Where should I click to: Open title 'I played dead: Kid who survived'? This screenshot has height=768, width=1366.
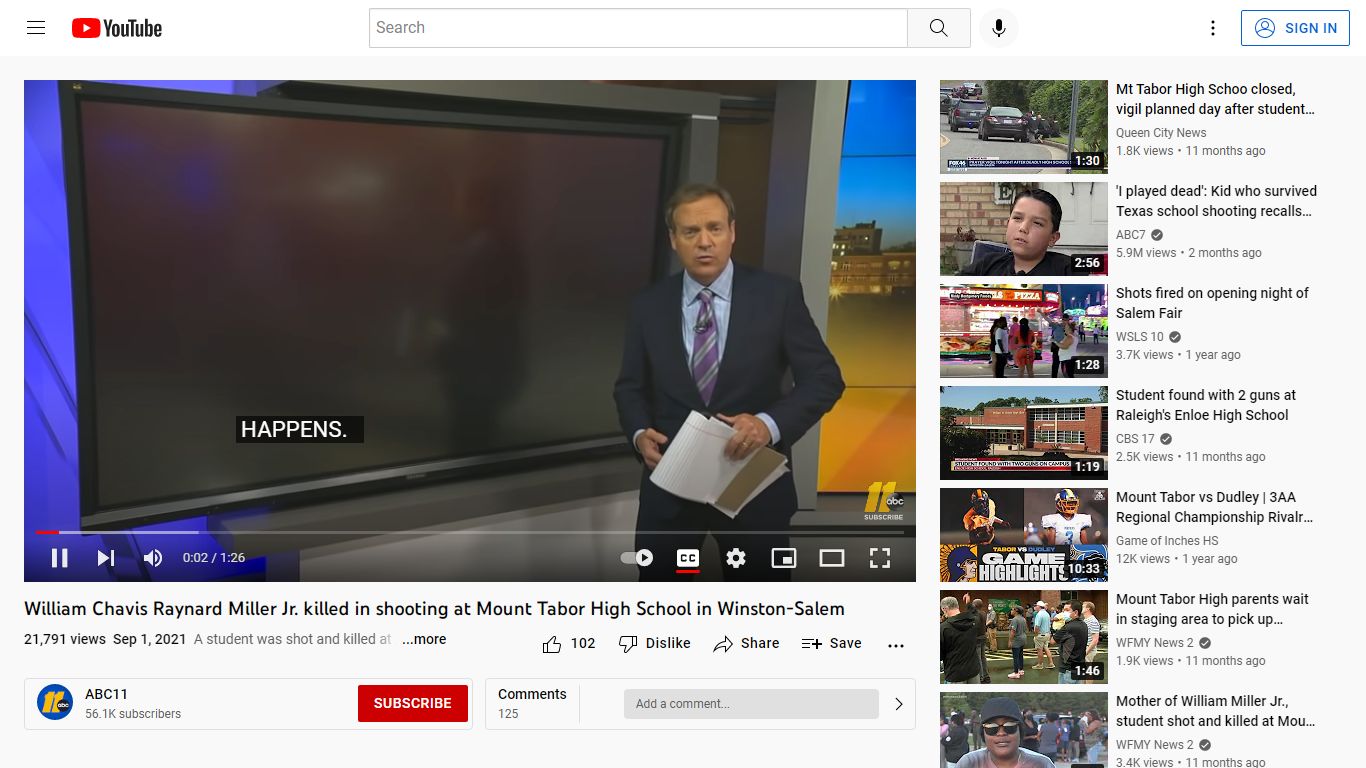1216,201
